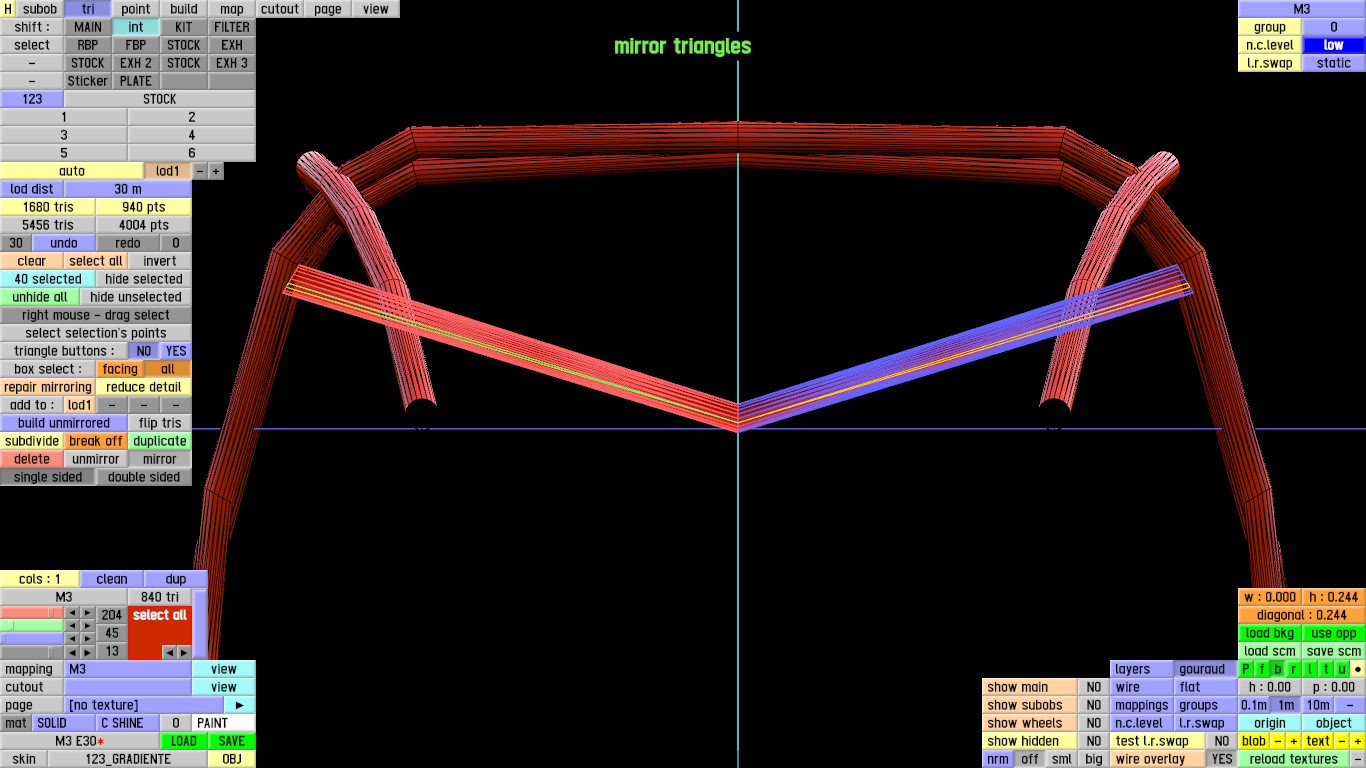The width and height of the screenshot is (1366, 768).
Task: Toggle the show main NO option
Action: pyautogui.click(x=1093, y=687)
